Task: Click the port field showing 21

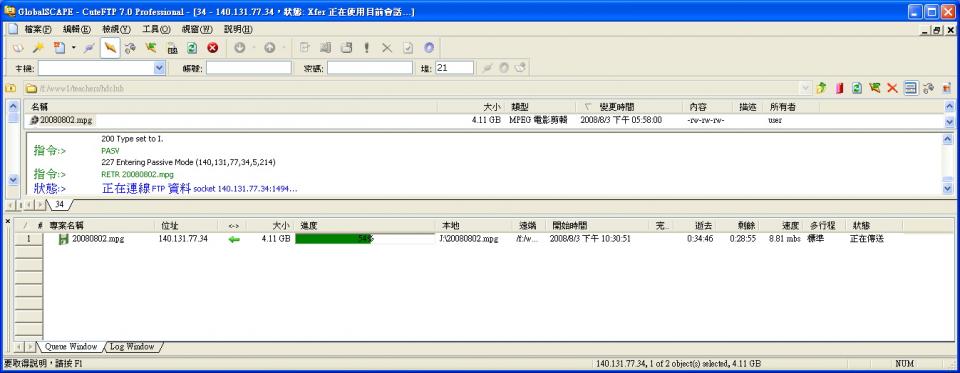Action: pyautogui.click(x=454, y=68)
